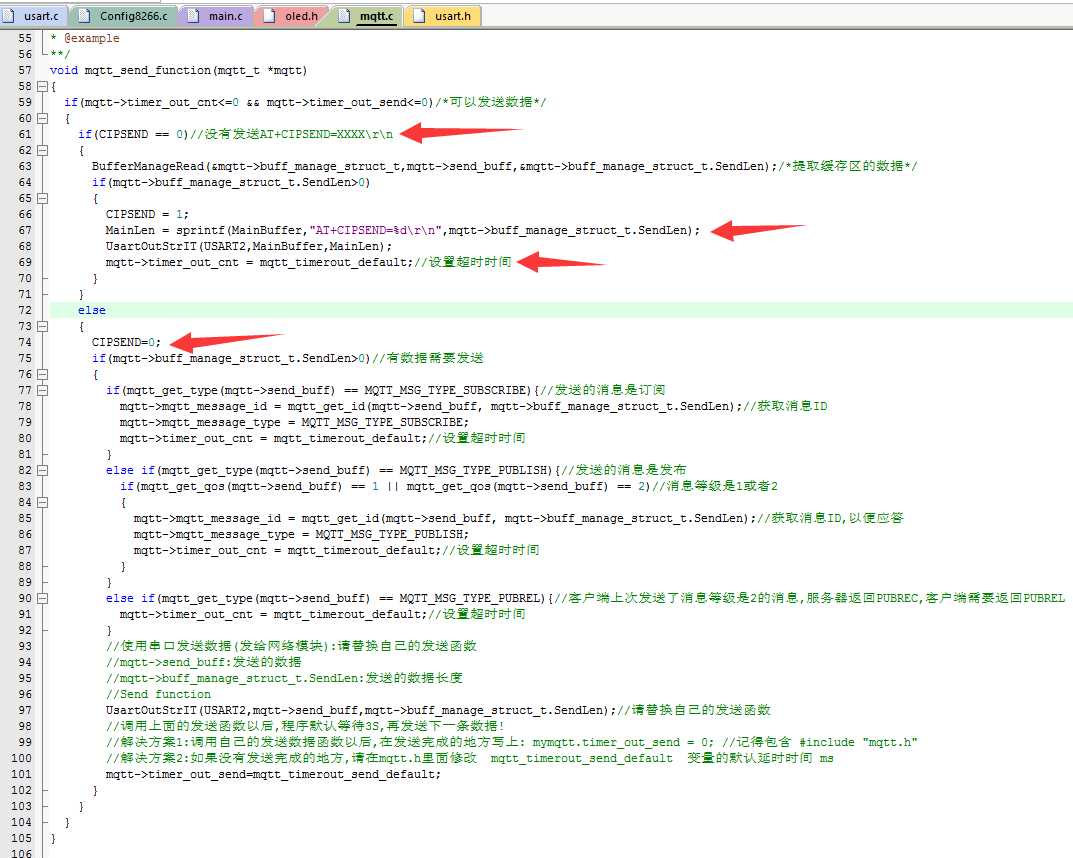Click the '@example' comment on line 55

92,38
